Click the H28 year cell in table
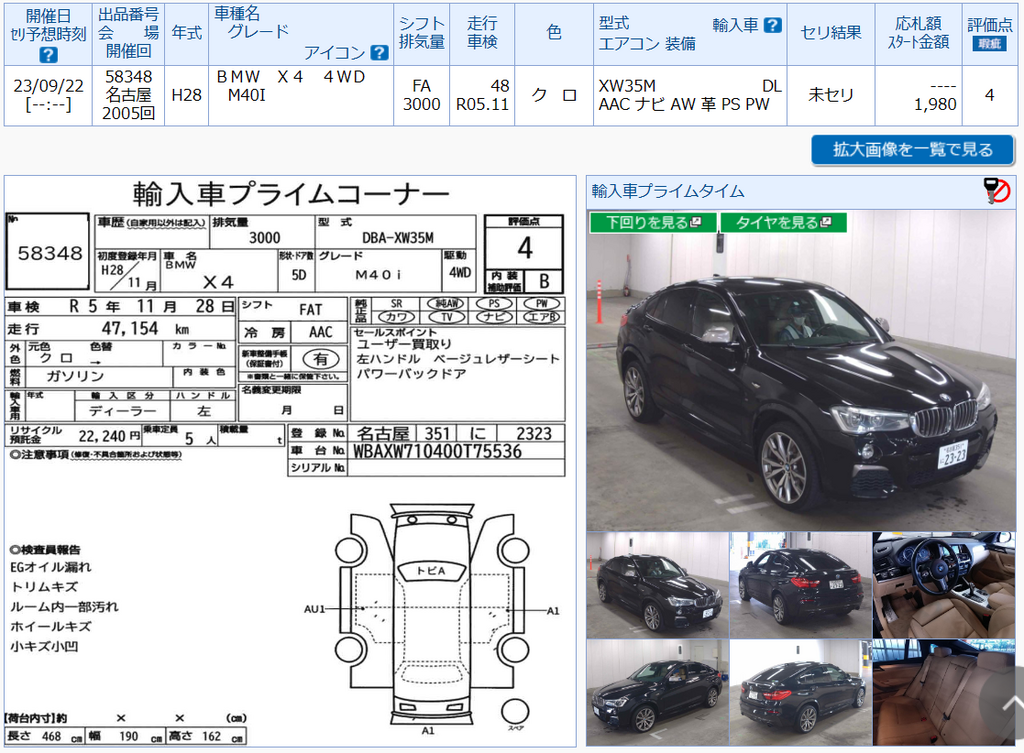This screenshot has height=753, width=1024. pyautogui.click(x=187, y=95)
